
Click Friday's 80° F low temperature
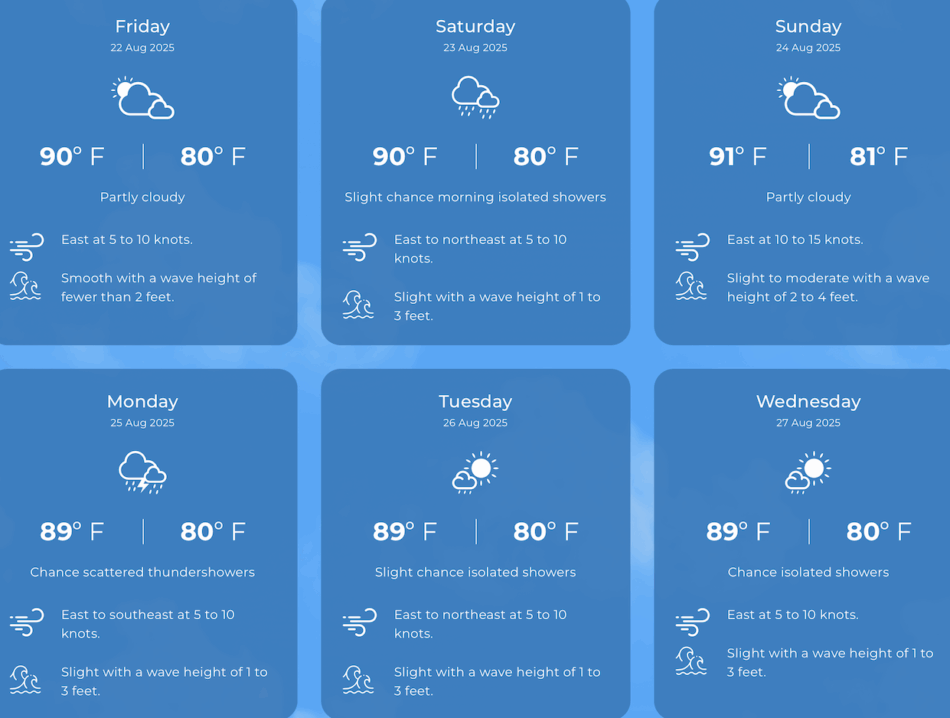(x=213, y=156)
